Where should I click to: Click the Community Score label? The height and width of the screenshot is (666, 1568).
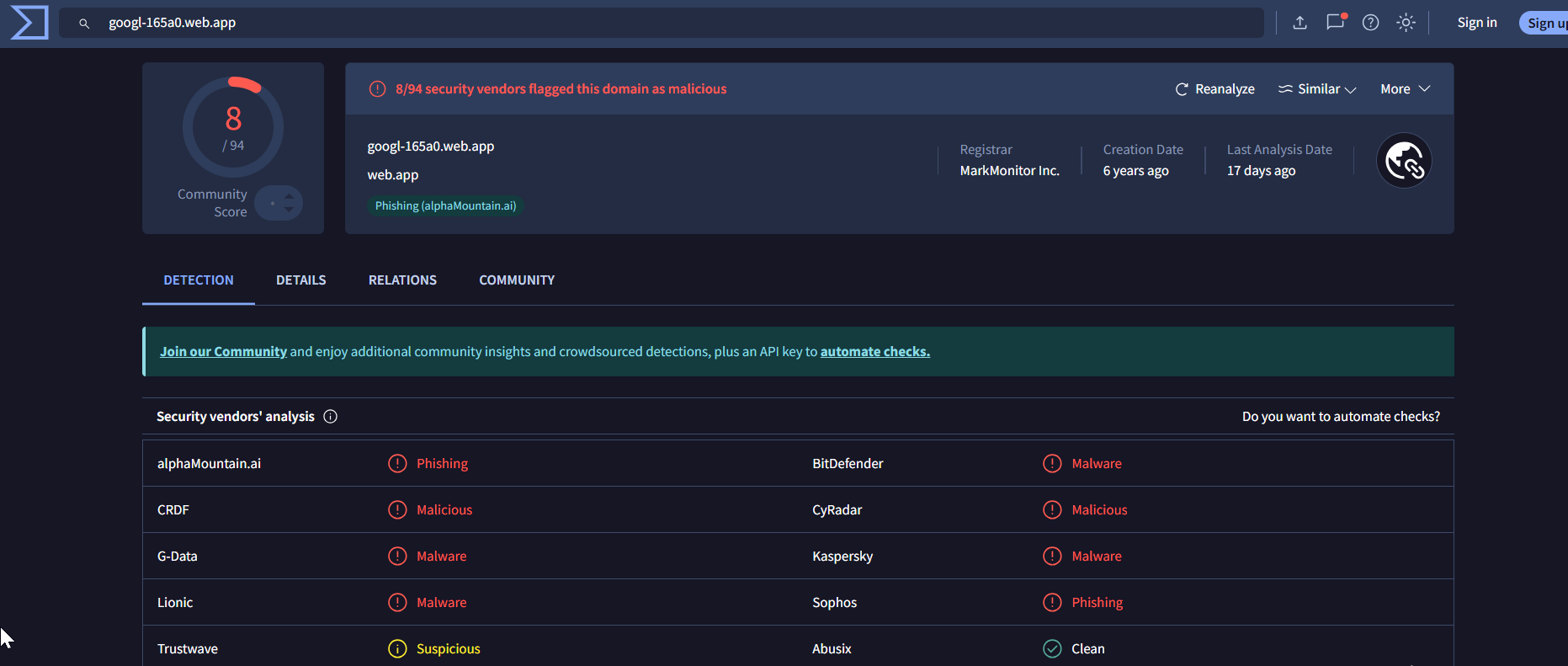click(x=212, y=203)
